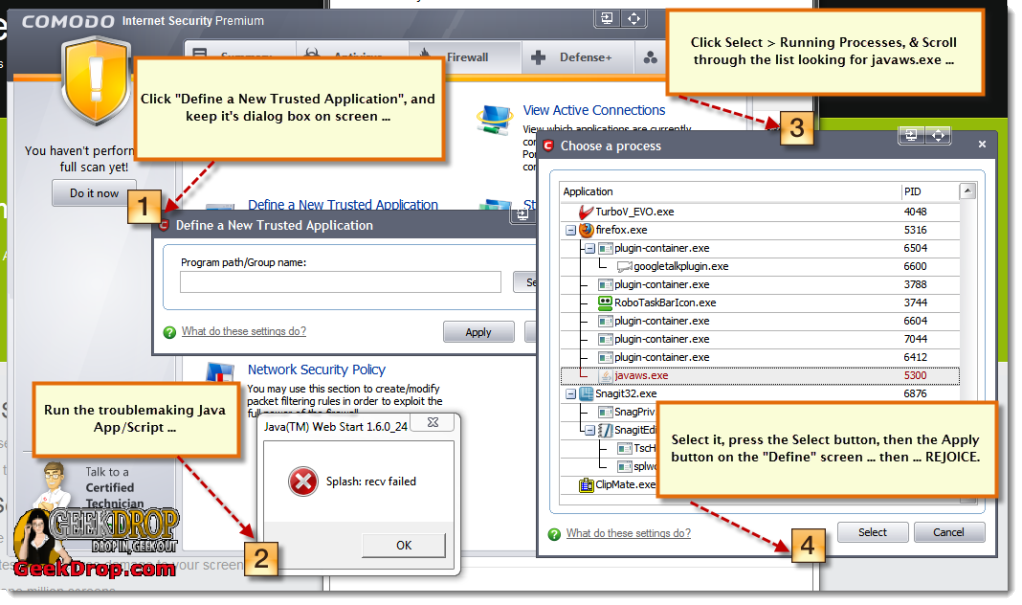Screen dimensions: 1022x605
Task: Click the Certified Technician avatar icon
Action: click(54, 485)
